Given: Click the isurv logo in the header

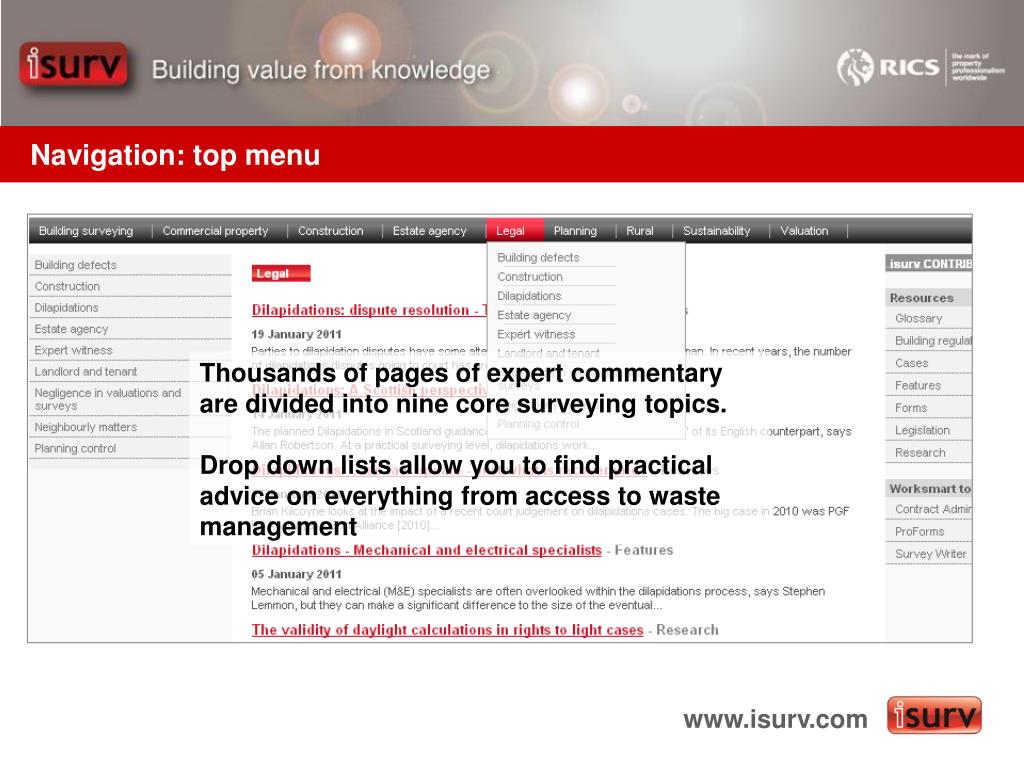Looking at the screenshot, I should click(74, 65).
